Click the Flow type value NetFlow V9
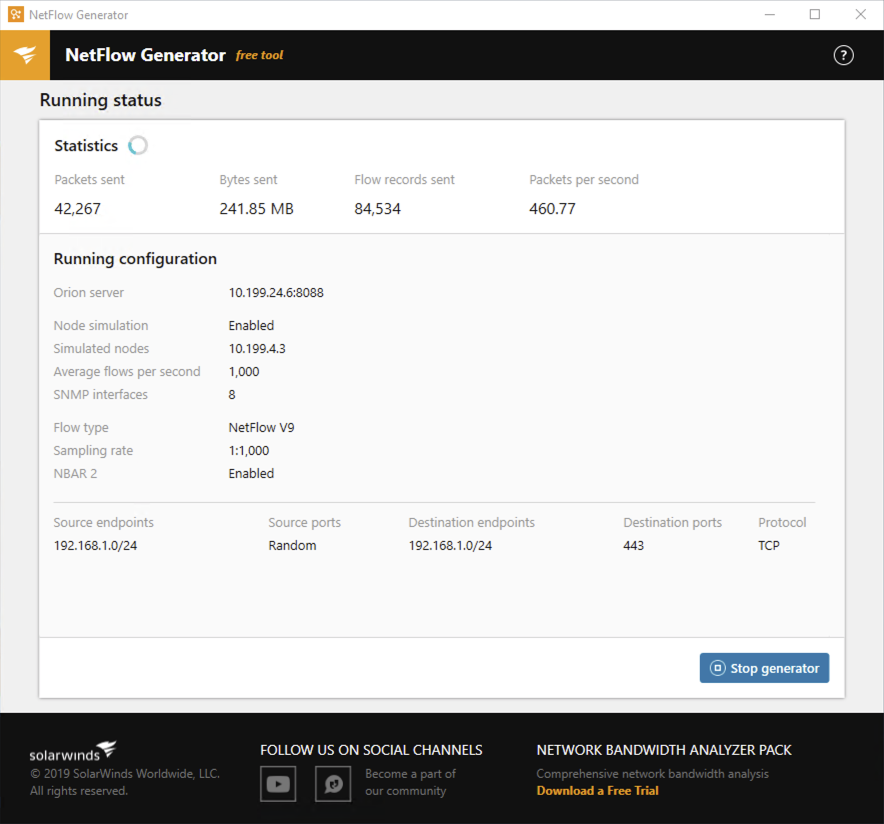The height and width of the screenshot is (824, 884). [x=261, y=427]
